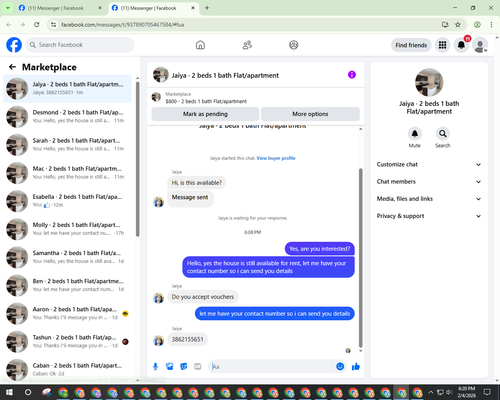Click the browser address bar URL
The height and width of the screenshot is (400, 500).
pos(122,25)
